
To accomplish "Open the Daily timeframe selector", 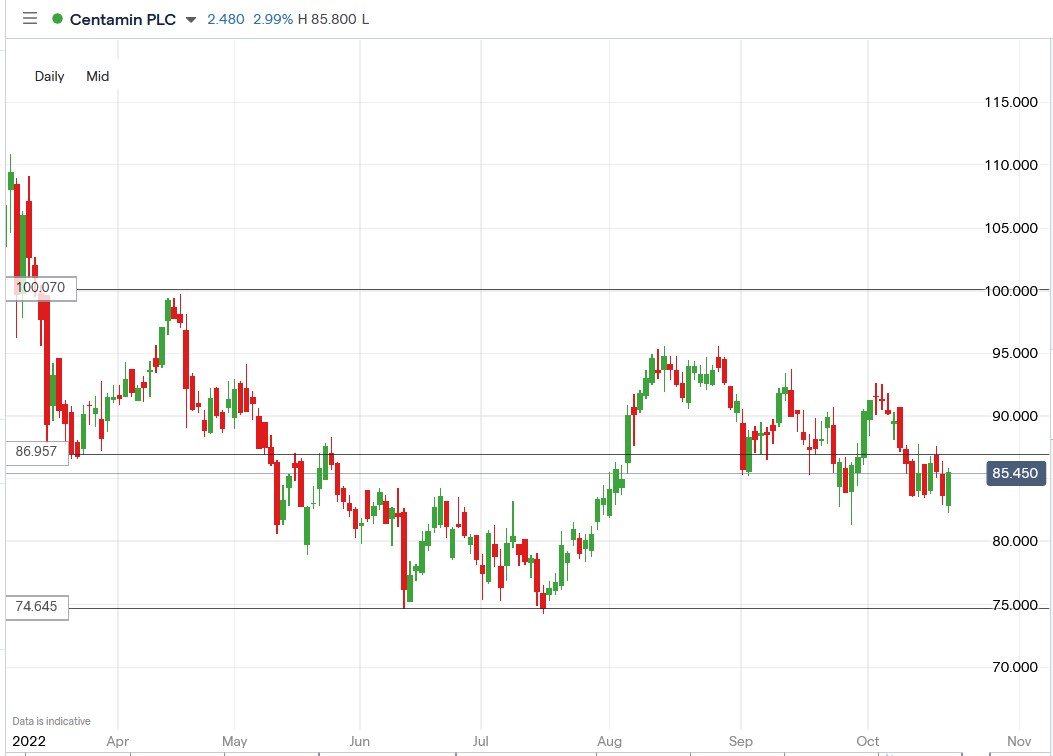I will pyautogui.click(x=49, y=76).
